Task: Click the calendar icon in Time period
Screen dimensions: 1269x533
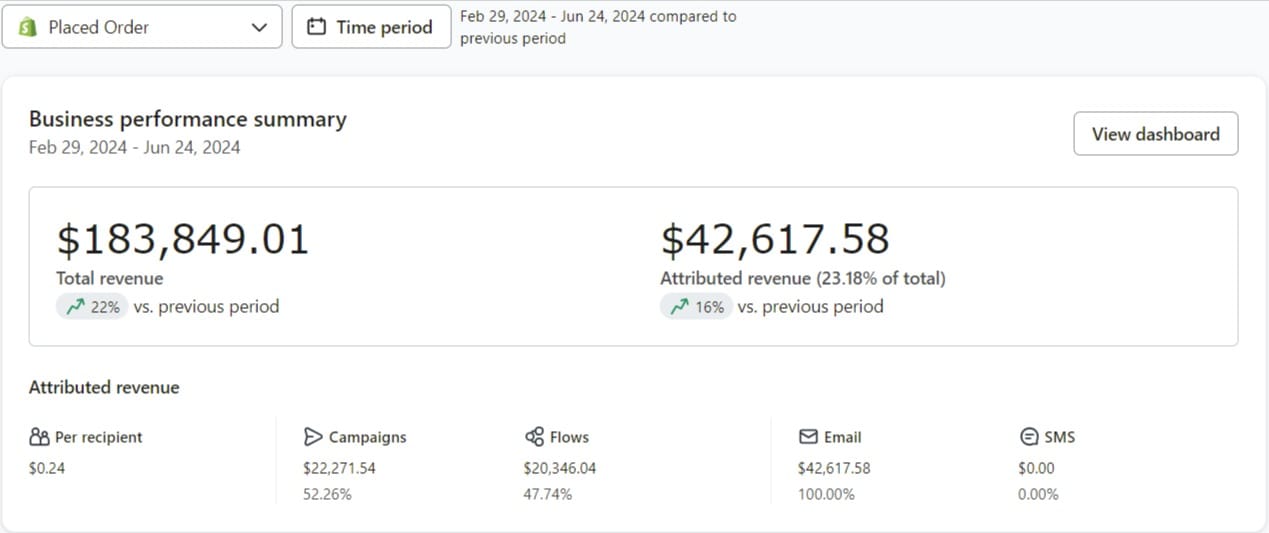Action: pos(316,27)
